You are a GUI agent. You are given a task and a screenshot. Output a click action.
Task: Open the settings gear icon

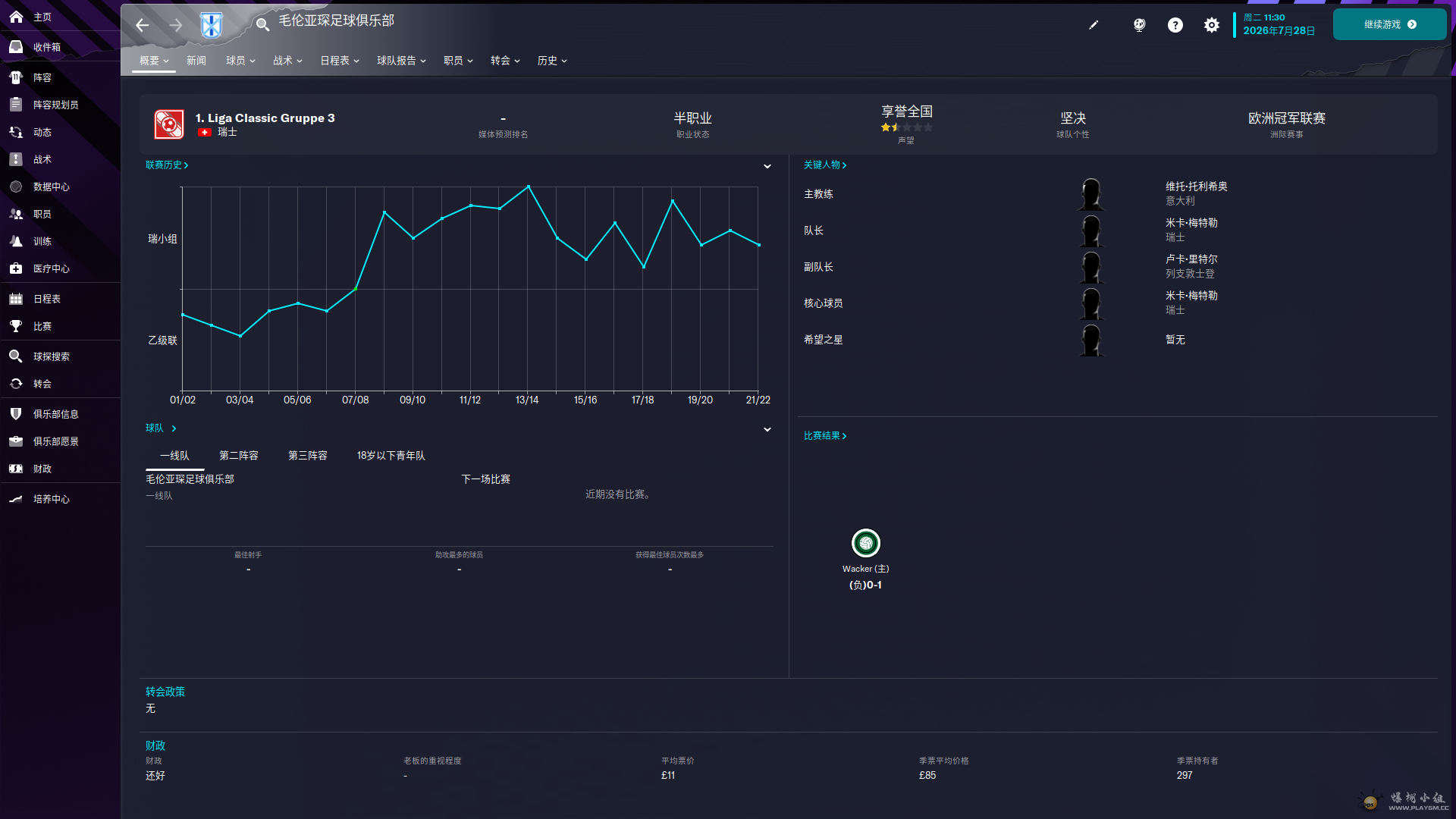click(1212, 25)
